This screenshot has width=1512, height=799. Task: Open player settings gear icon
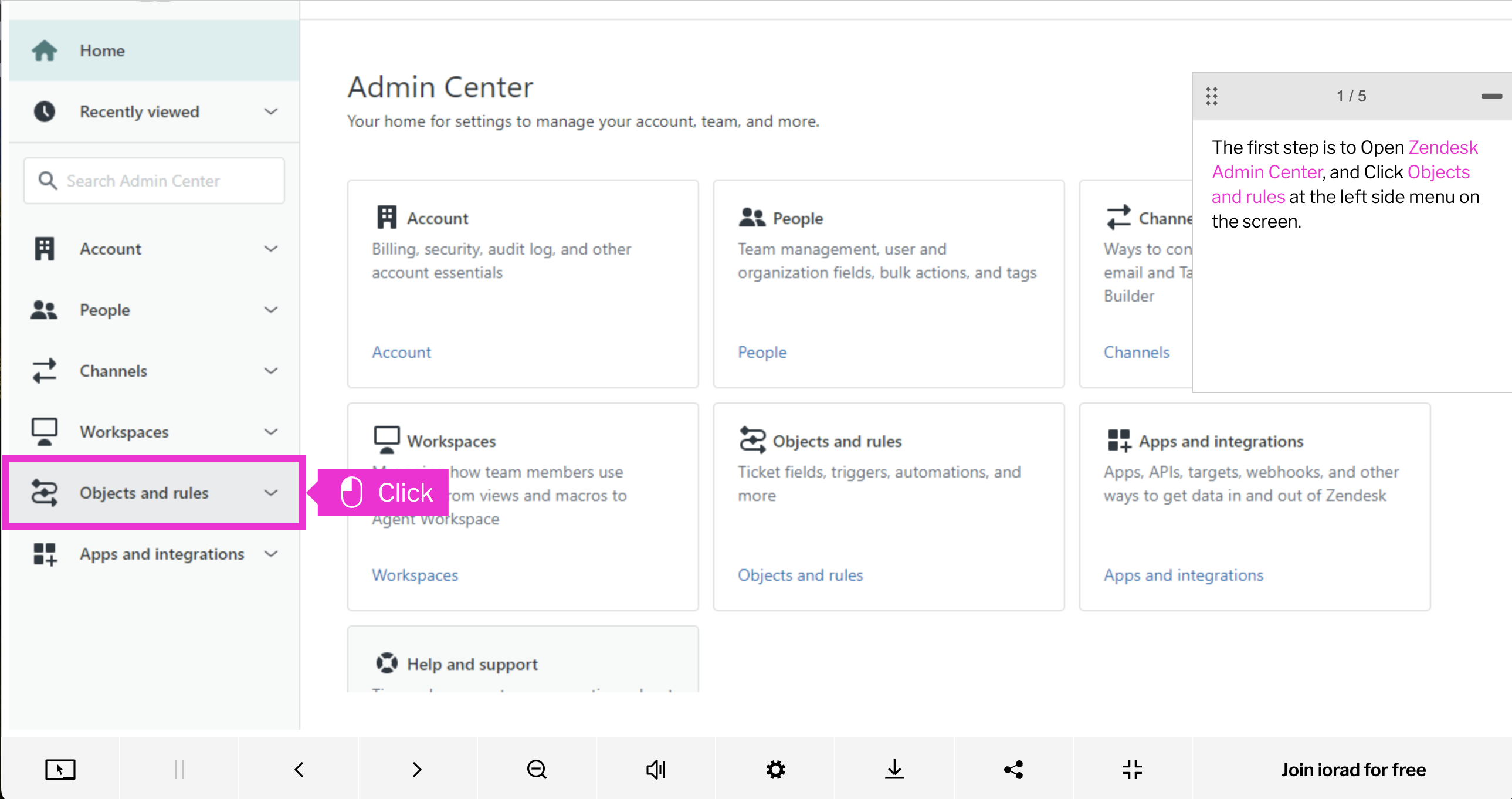(x=775, y=770)
